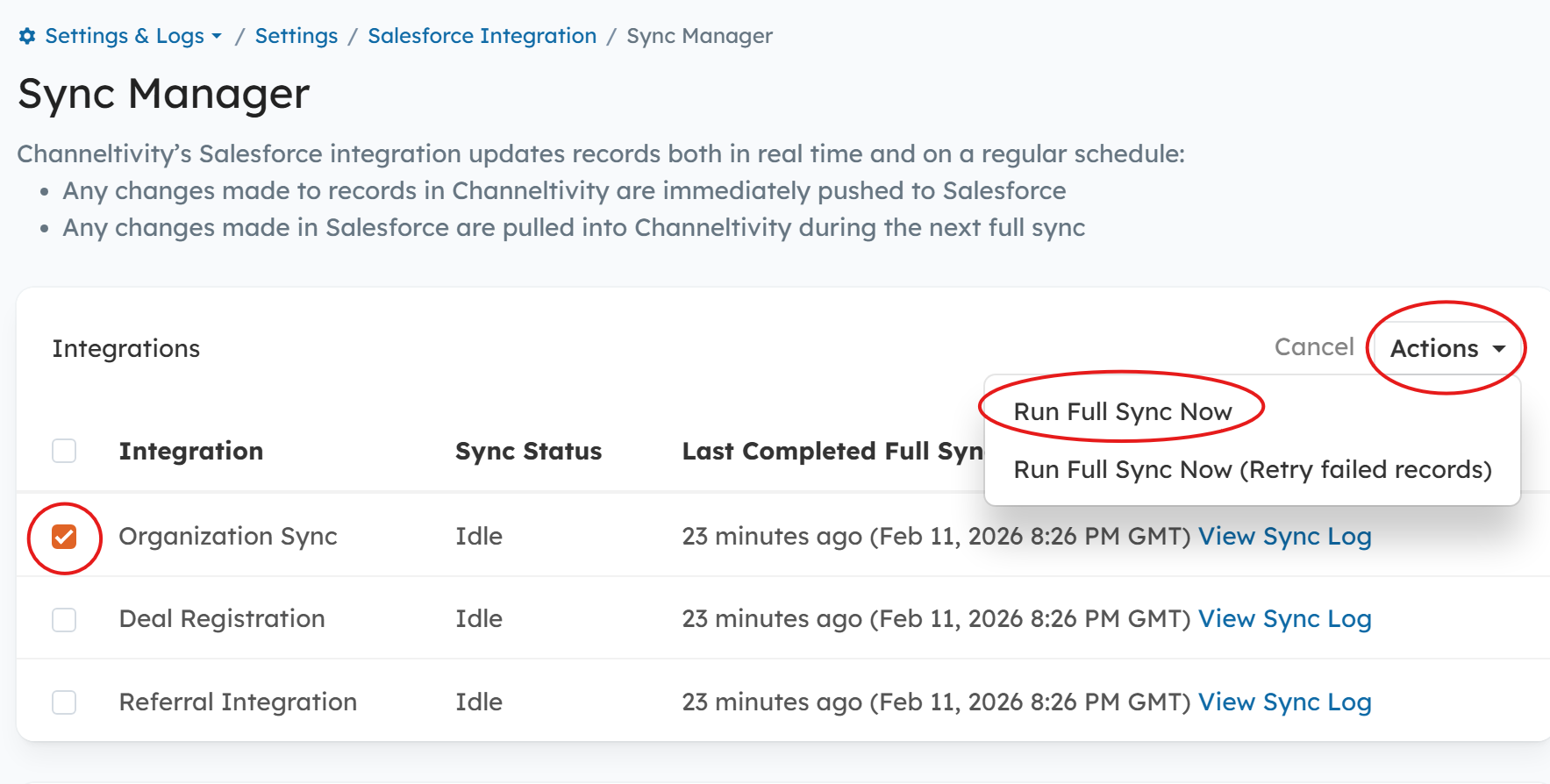Choose Run Full Sync Now
This screenshot has height=784, width=1550.
pyautogui.click(x=1122, y=411)
